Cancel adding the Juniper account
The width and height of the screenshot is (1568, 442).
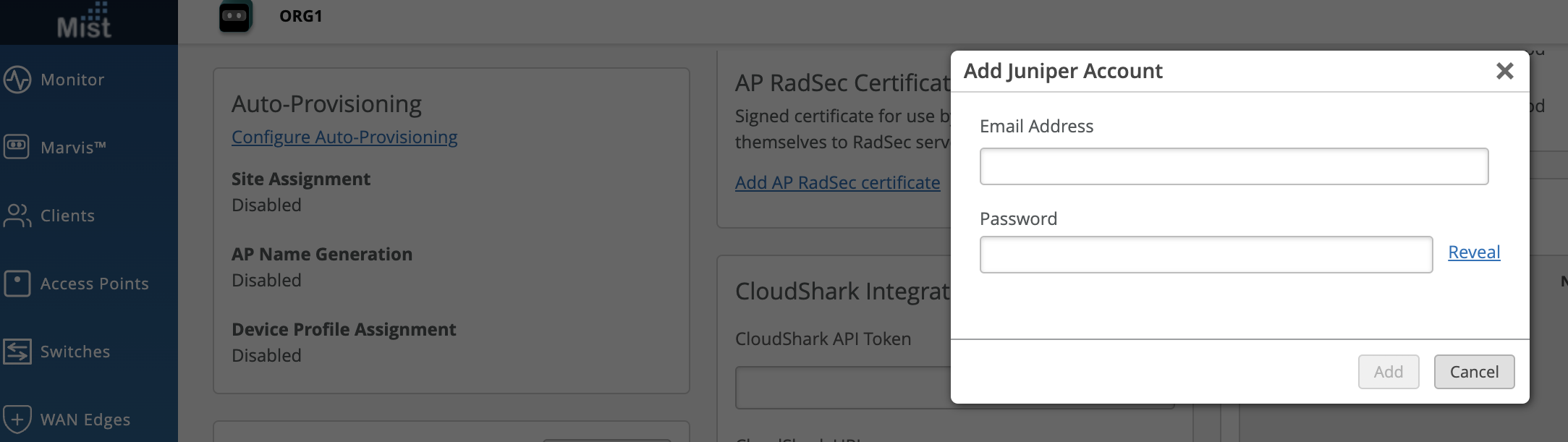tap(1474, 372)
